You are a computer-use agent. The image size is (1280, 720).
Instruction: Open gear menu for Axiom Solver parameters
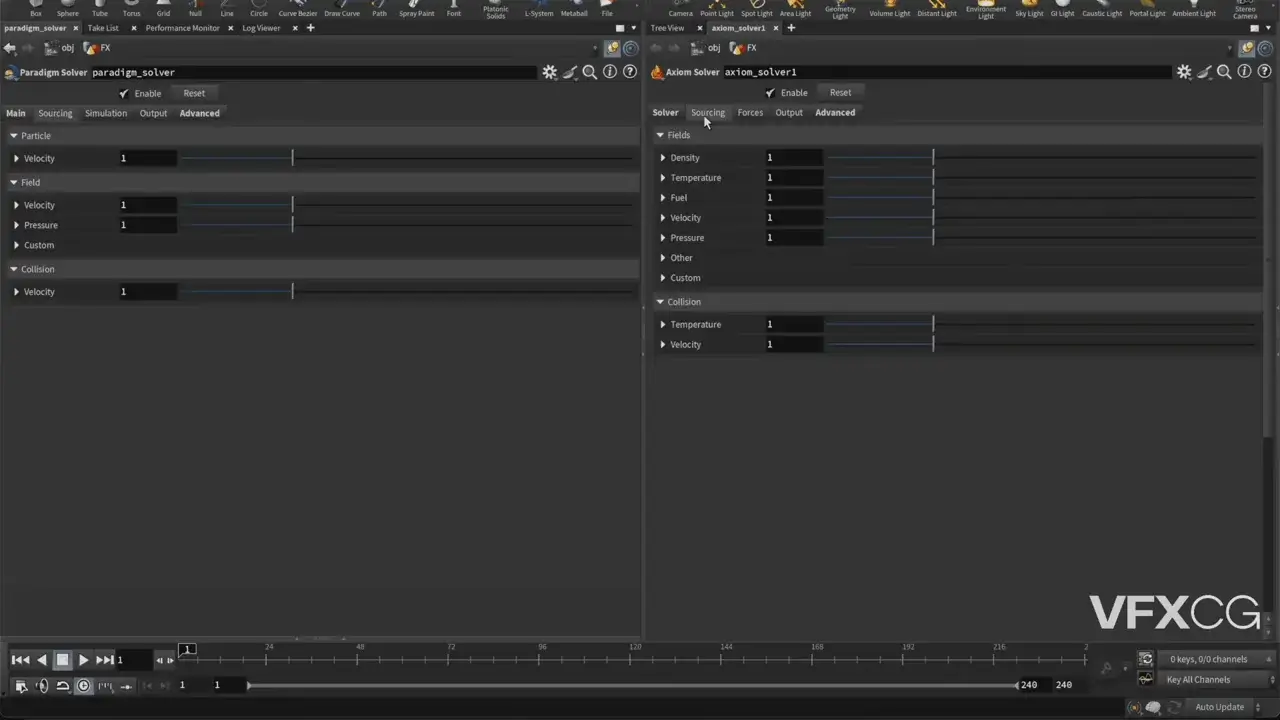tap(1184, 72)
